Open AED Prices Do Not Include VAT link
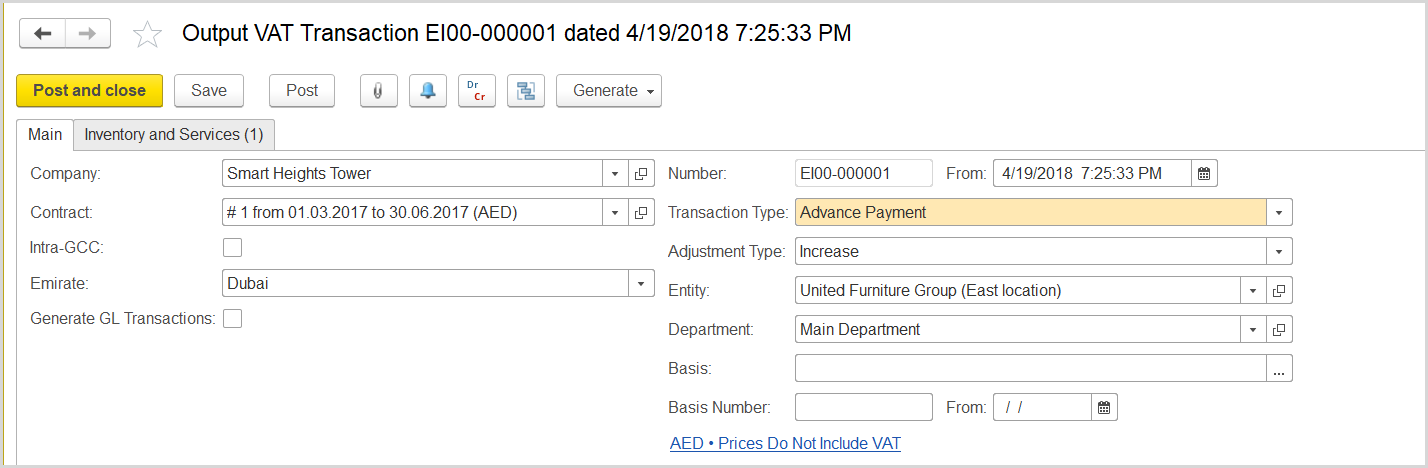This screenshot has width=1428, height=468. (785, 443)
